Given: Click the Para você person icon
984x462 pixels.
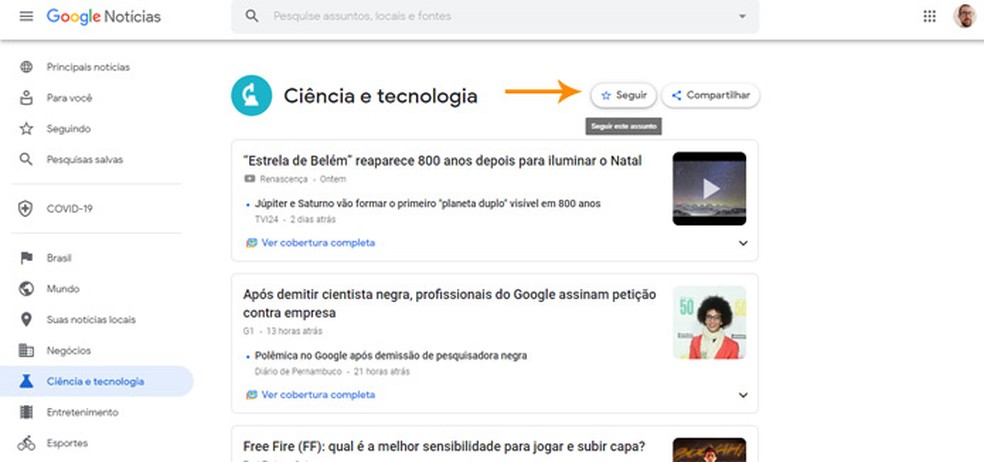Looking at the screenshot, I should (x=26, y=98).
